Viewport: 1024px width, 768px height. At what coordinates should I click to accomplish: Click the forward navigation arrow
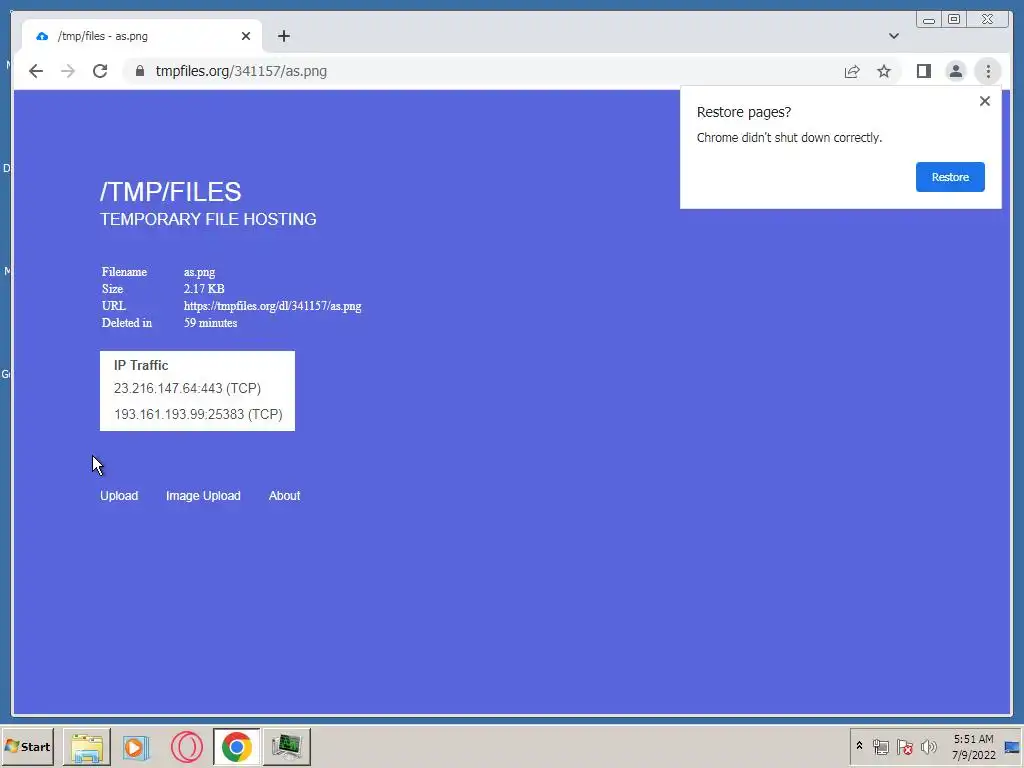68,71
